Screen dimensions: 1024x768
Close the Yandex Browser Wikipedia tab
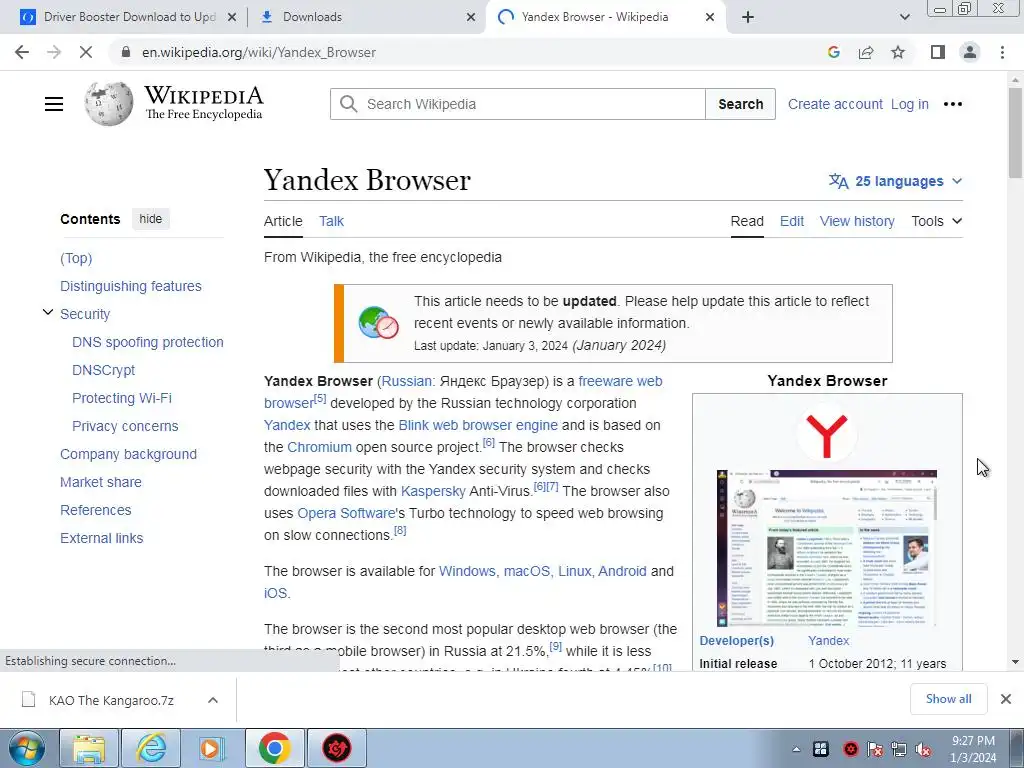click(x=710, y=17)
